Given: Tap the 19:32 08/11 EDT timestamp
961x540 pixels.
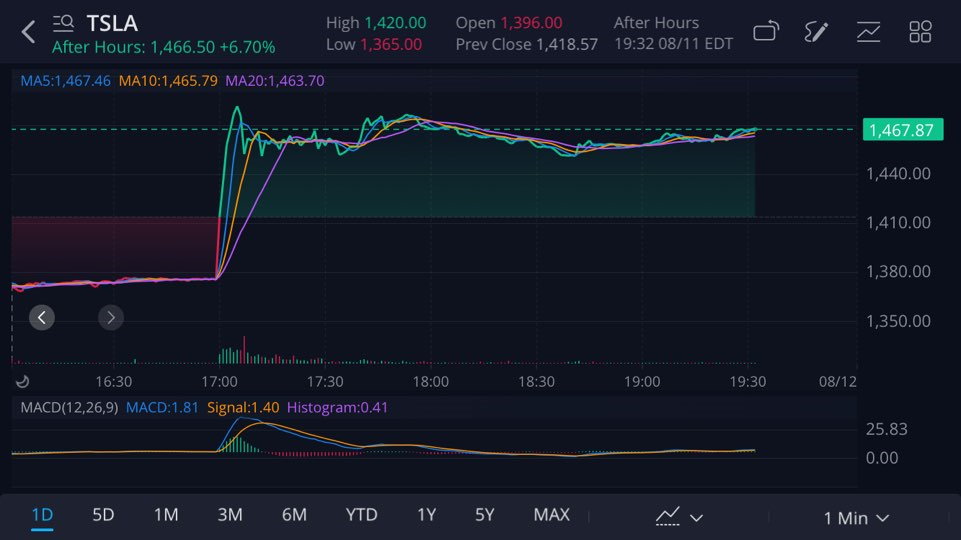Looking at the screenshot, I should click(x=674, y=44).
